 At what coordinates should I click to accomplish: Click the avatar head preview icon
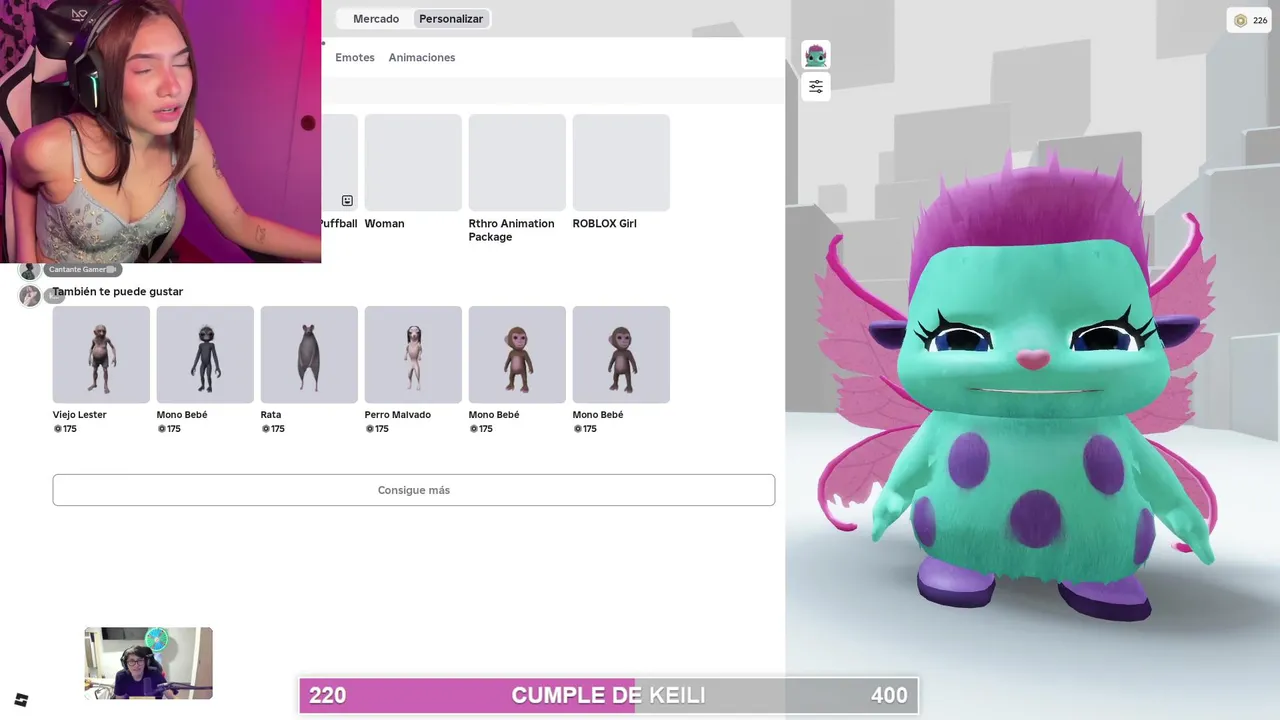[816, 55]
